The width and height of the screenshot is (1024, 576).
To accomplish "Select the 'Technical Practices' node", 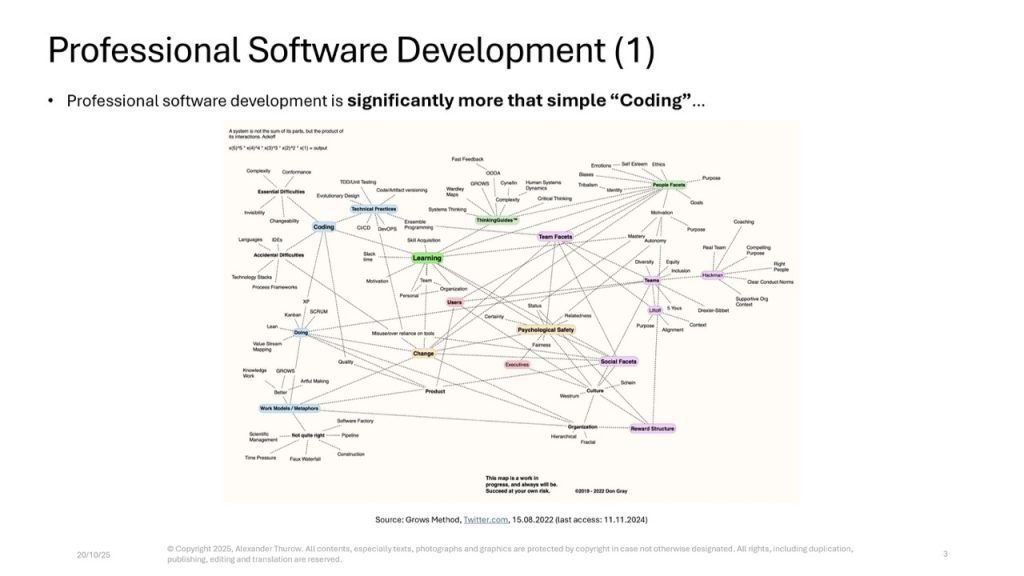I will 373,209.
